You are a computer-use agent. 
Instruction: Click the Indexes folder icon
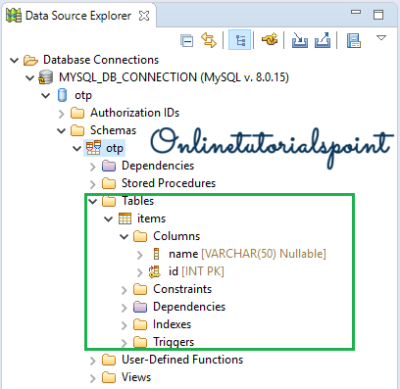click(x=140, y=324)
